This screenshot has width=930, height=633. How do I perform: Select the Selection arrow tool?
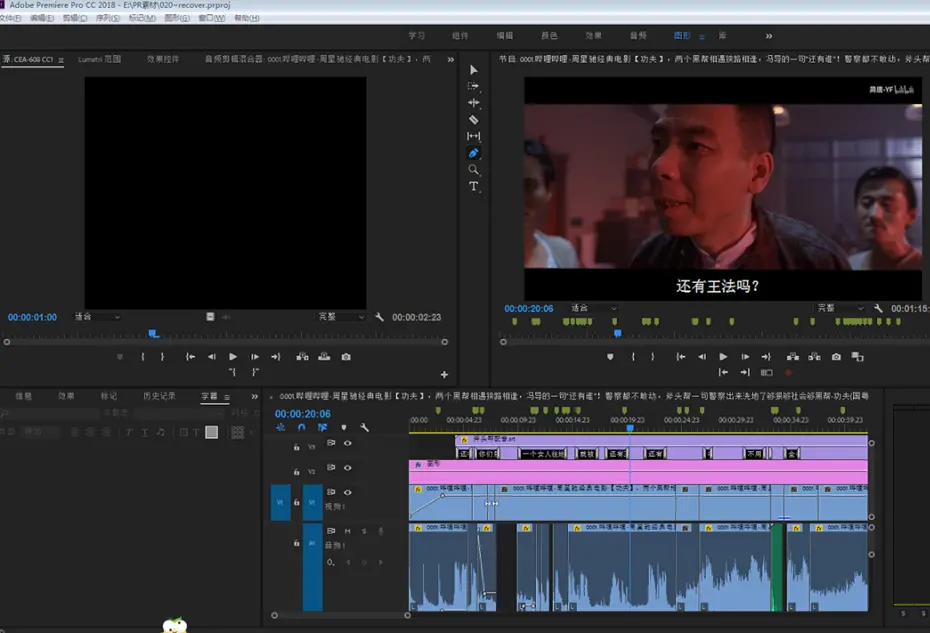pos(473,70)
